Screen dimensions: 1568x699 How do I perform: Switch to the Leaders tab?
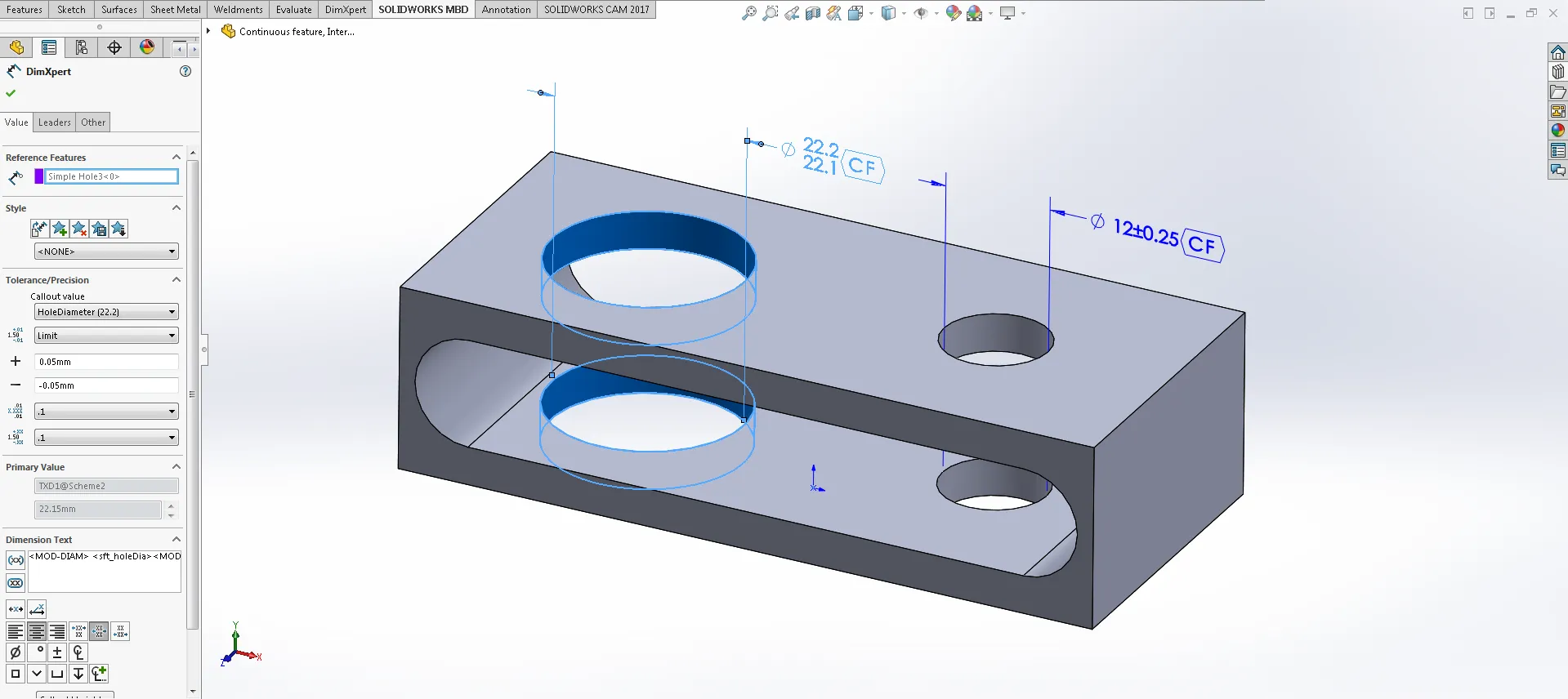click(55, 122)
